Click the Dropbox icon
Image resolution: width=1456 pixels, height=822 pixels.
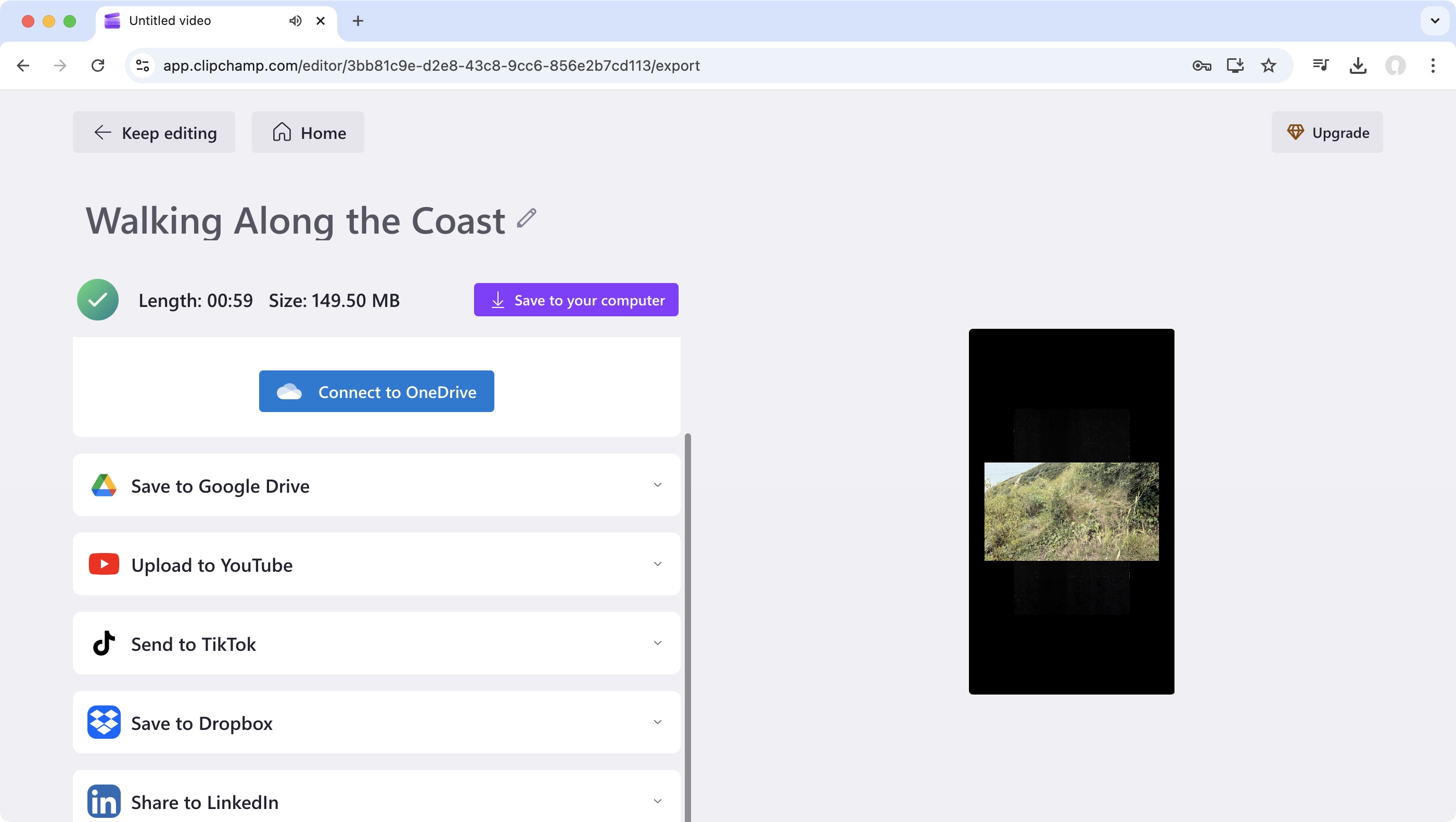click(x=104, y=722)
